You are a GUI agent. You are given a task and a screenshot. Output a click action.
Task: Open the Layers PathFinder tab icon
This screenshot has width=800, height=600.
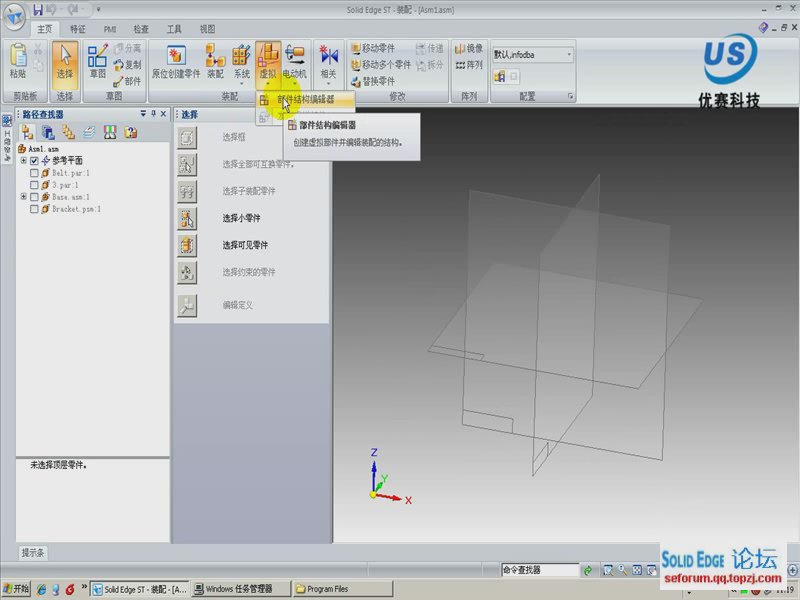tap(89, 133)
